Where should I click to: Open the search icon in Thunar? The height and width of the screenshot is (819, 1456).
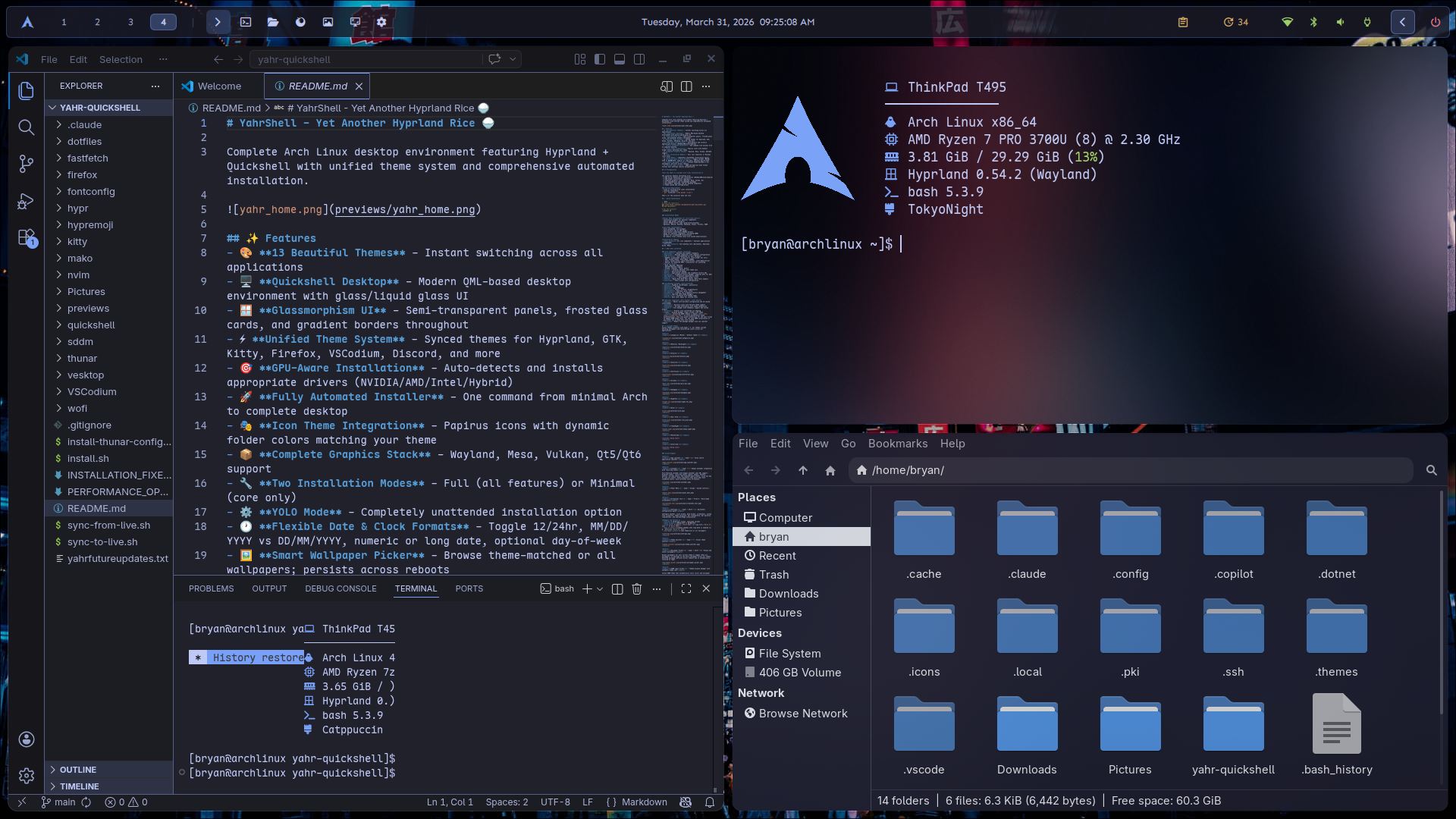coord(1432,470)
